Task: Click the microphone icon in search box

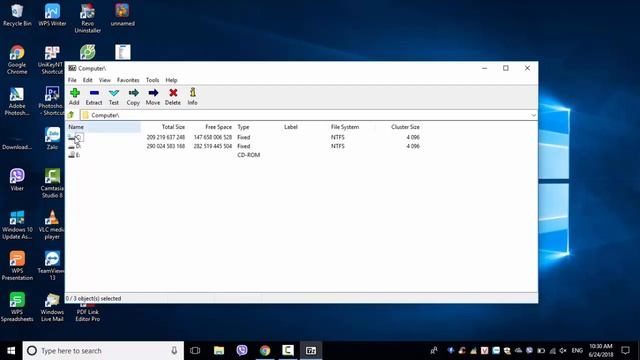Action: pos(174,351)
